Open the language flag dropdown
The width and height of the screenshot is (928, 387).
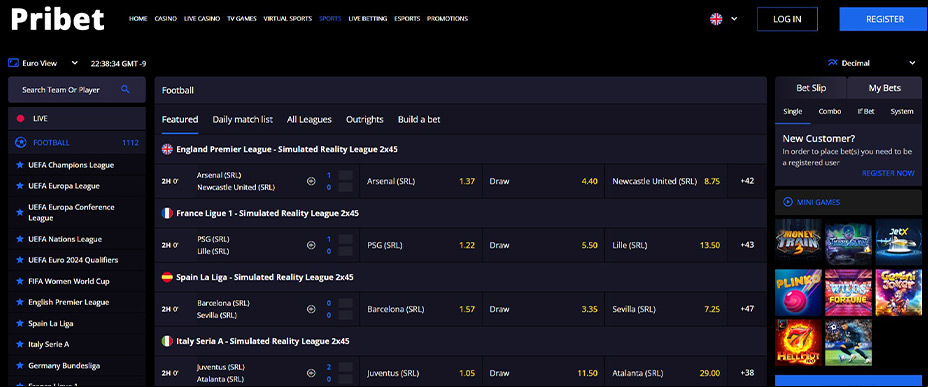(723, 19)
